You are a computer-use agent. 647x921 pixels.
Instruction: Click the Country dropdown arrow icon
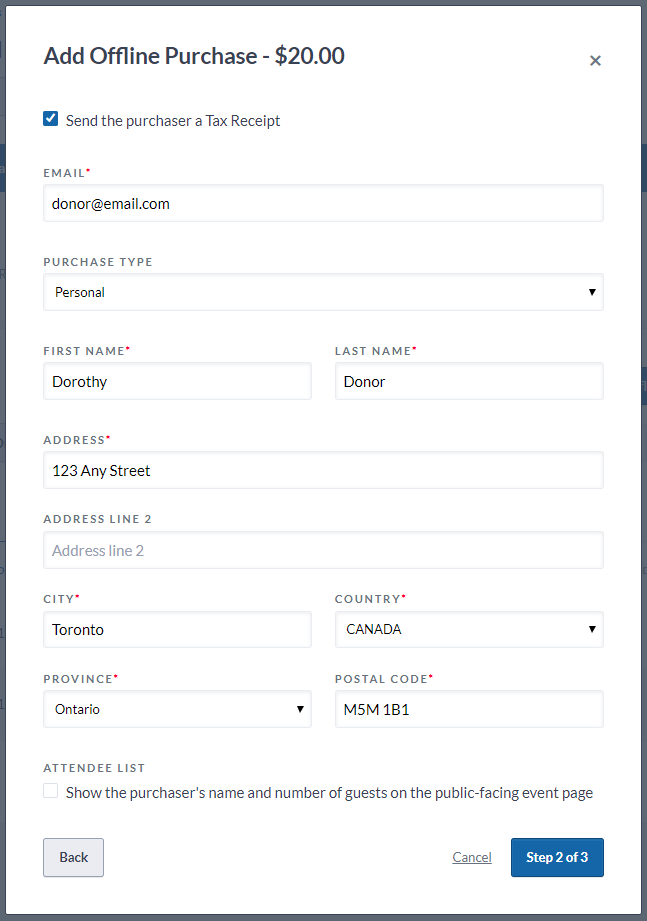(592, 629)
